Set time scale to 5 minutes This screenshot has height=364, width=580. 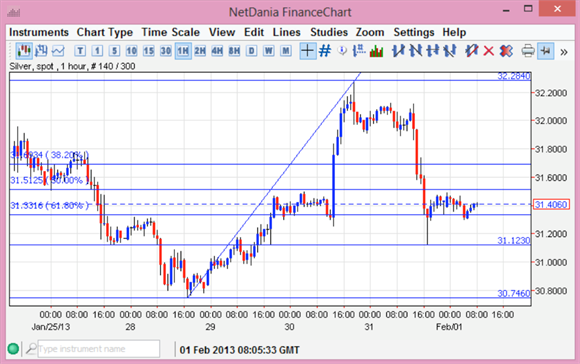114,51
